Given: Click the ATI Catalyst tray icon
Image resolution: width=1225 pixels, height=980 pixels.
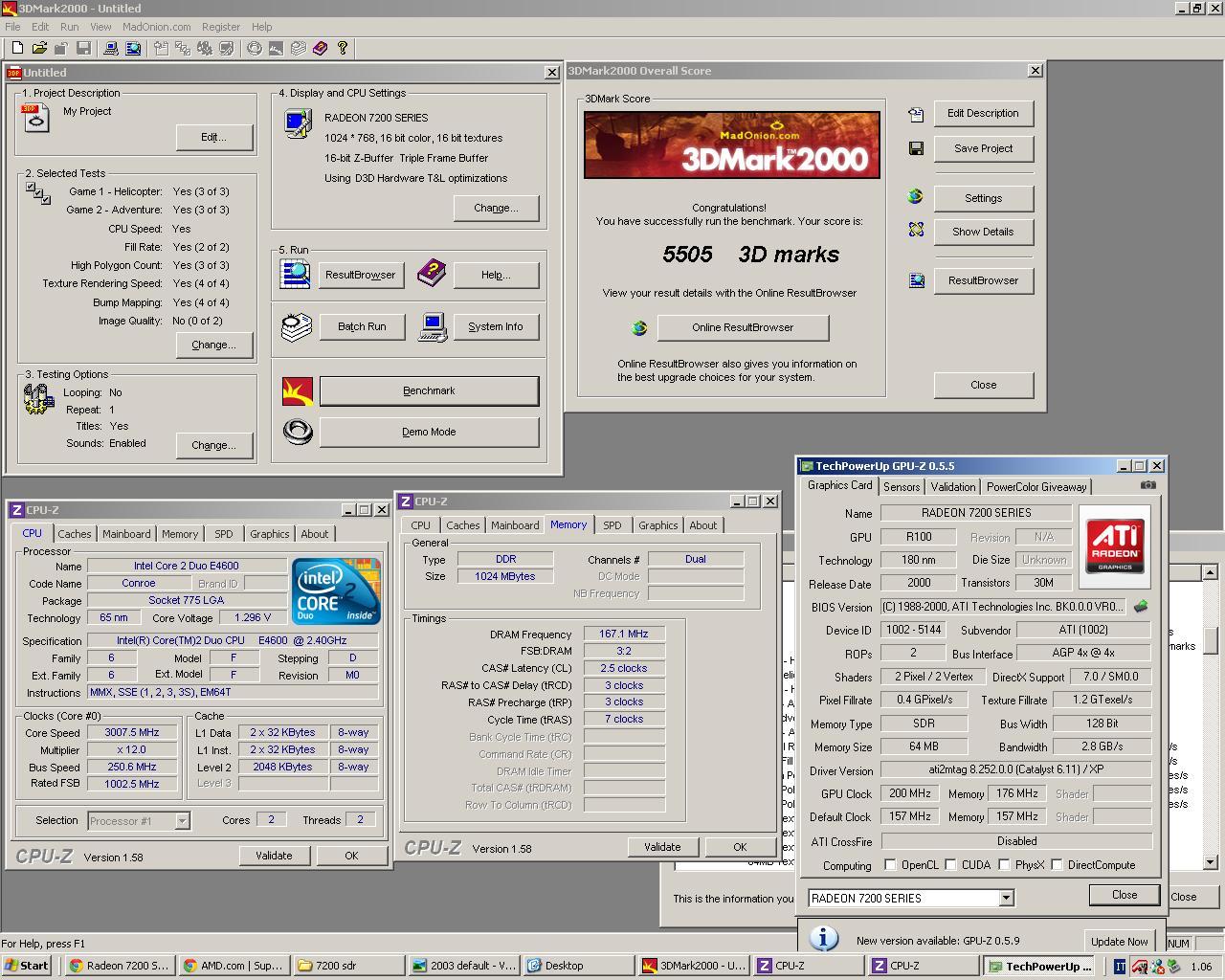Looking at the screenshot, I should tap(1140, 967).
